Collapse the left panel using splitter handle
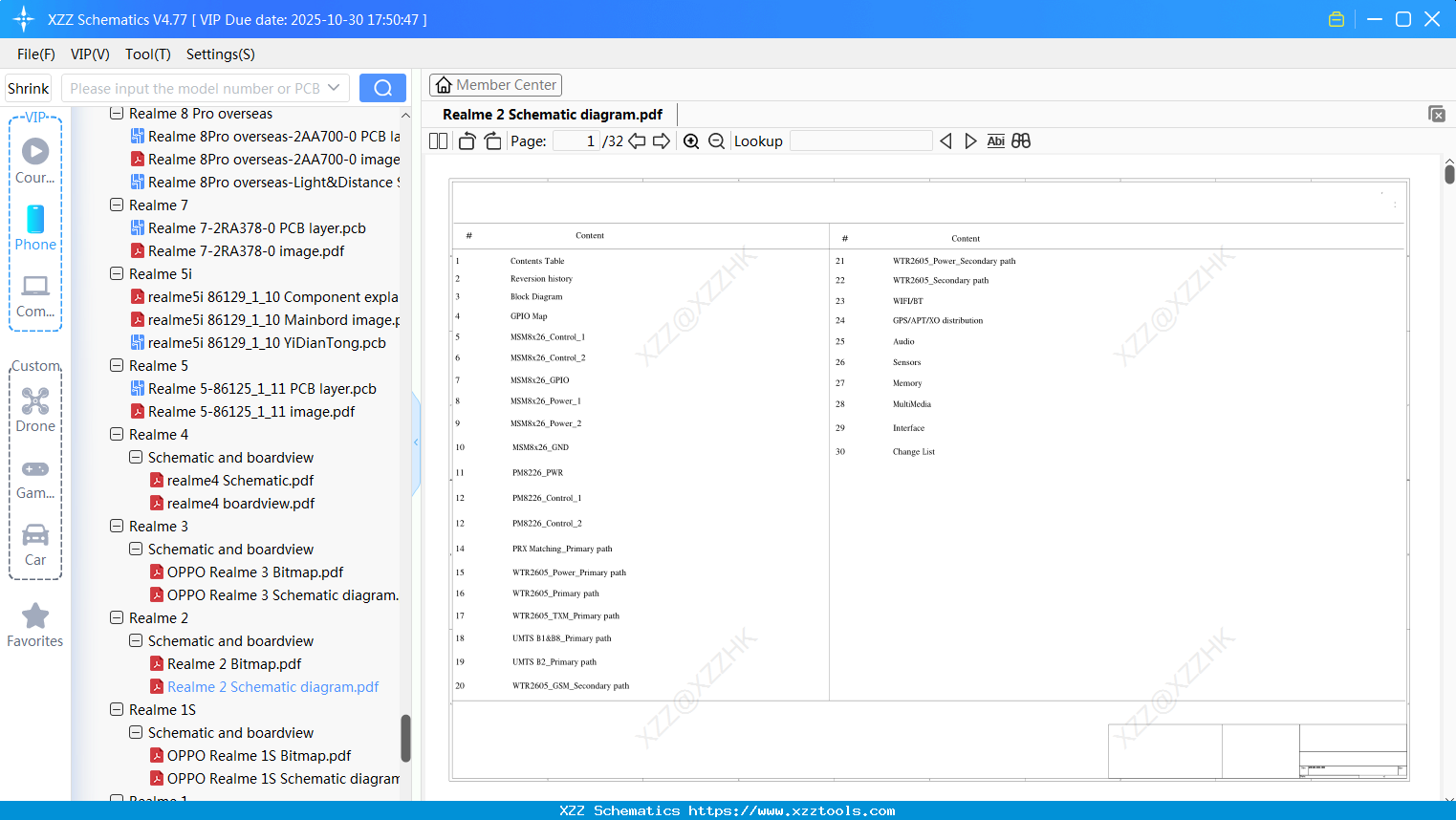1456x820 pixels. click(x=416, y=442)
